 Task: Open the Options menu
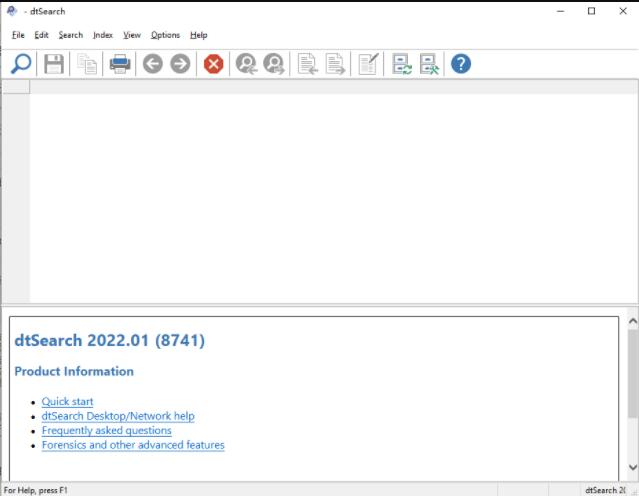click(165, 35)
